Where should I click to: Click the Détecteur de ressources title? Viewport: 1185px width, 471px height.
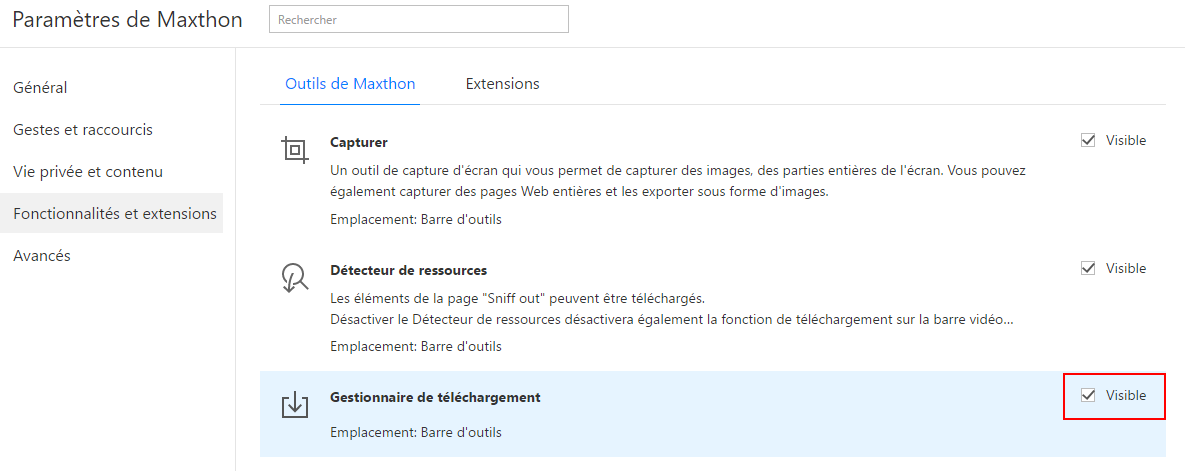pyautogui.click(x=409, y=270)
